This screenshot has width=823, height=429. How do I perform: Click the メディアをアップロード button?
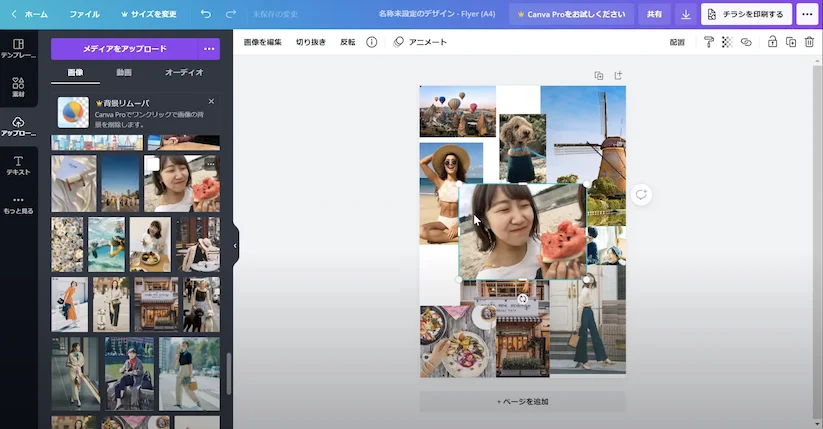tap(125, 49)
